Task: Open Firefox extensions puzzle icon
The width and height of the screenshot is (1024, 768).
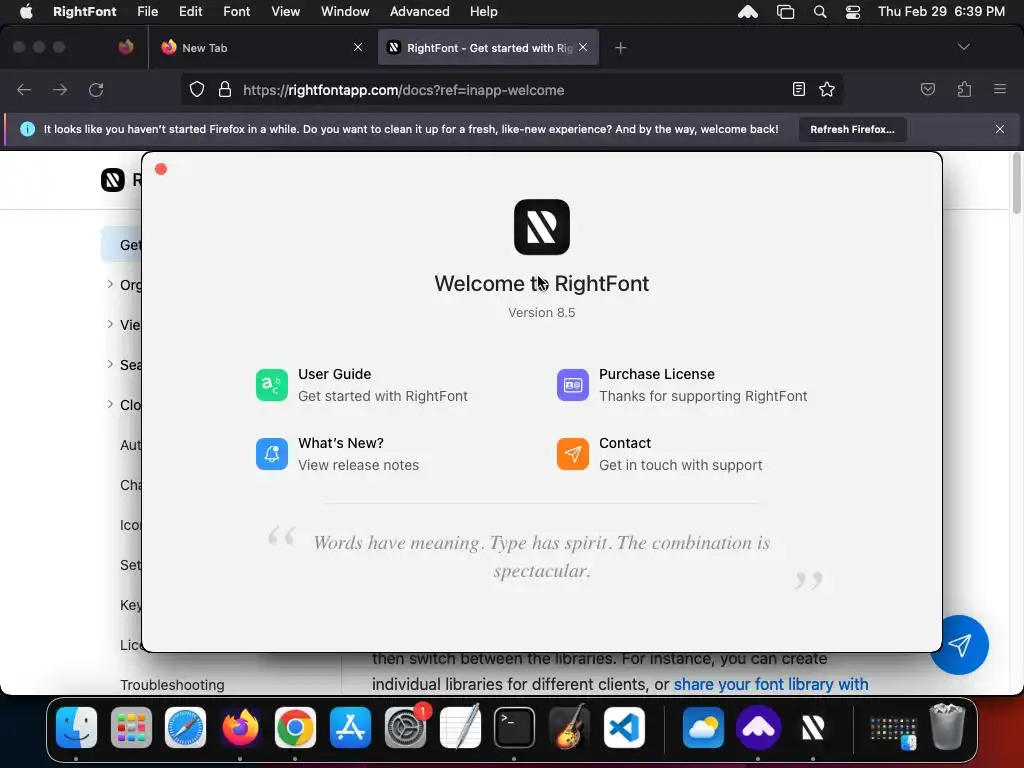Action: point(964,89)
